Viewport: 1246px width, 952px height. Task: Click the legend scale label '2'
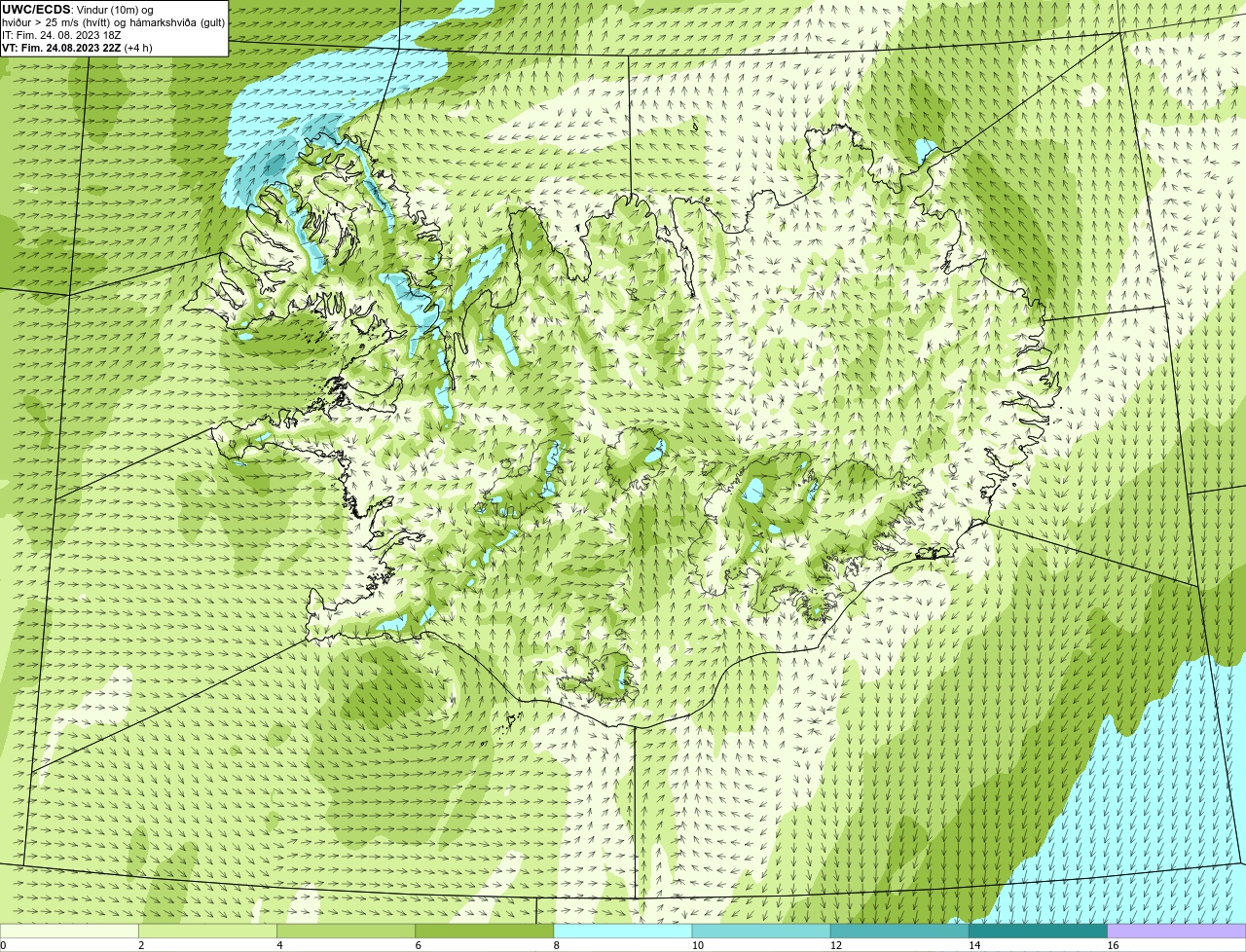point(141,945)
